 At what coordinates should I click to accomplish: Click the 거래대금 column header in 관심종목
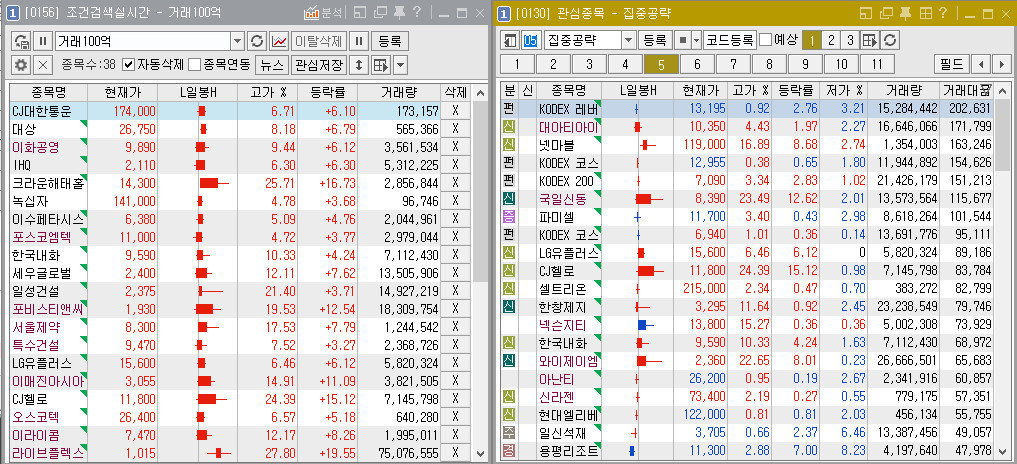pos(966,90)
